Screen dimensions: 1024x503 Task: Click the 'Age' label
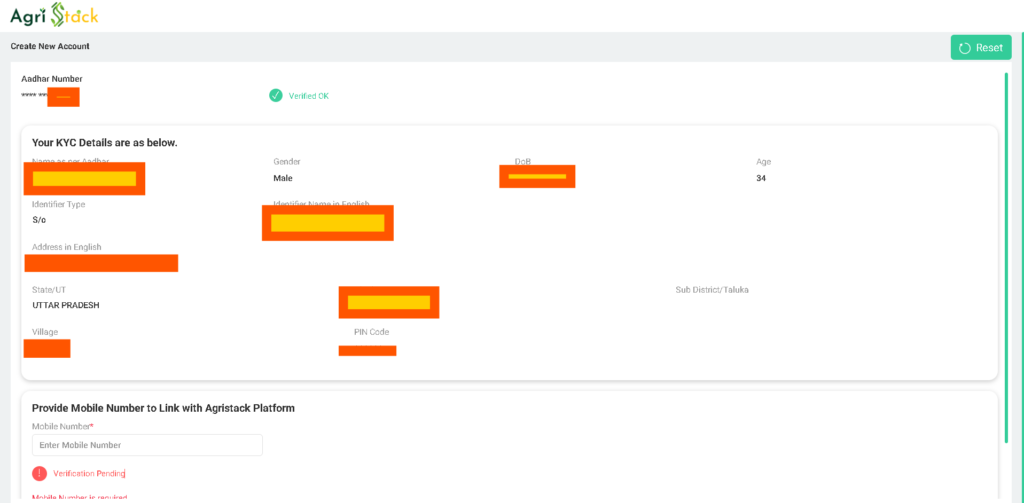click(763, 161)
